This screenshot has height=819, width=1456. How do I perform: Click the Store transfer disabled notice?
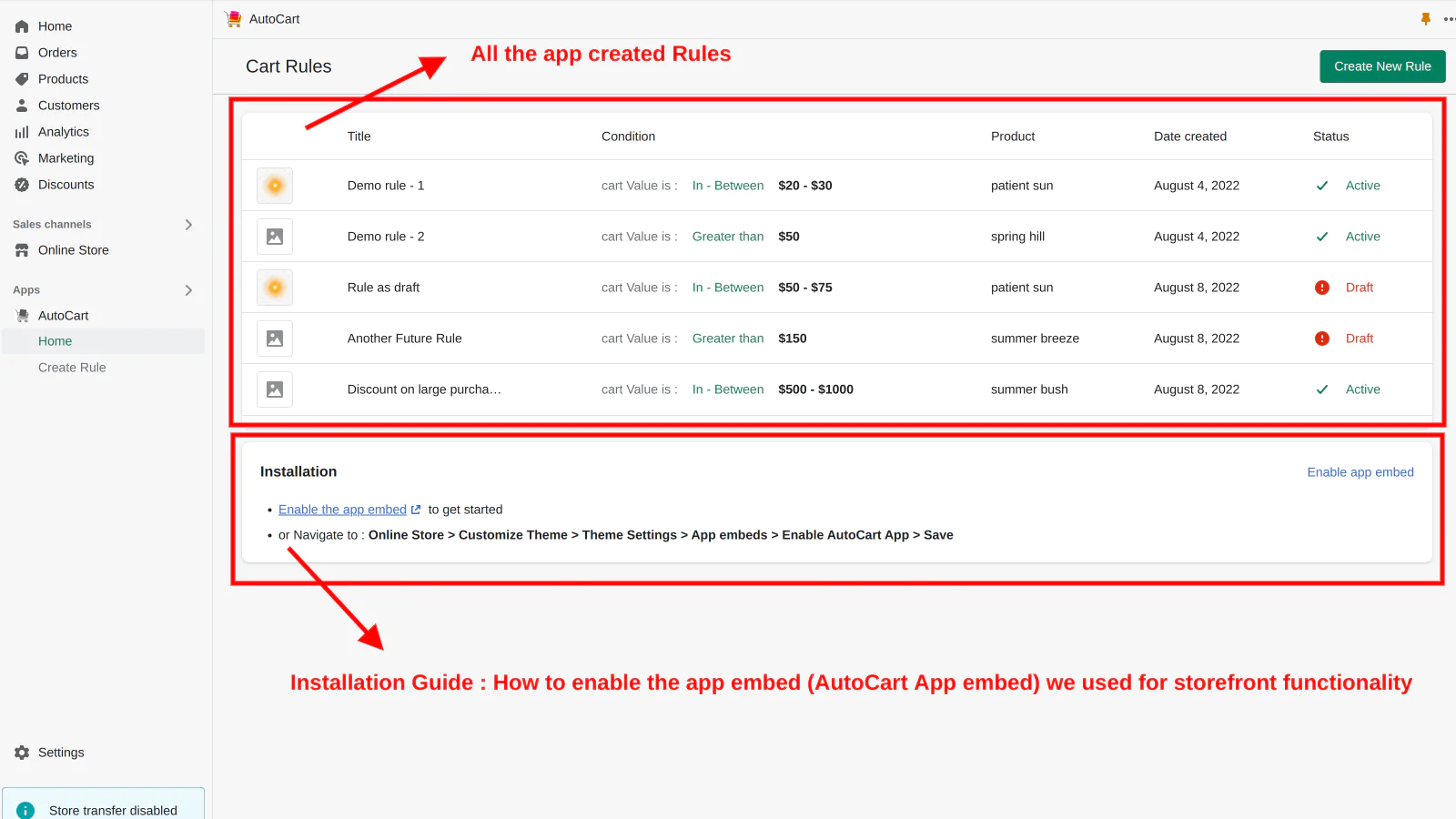pos(103,805)
